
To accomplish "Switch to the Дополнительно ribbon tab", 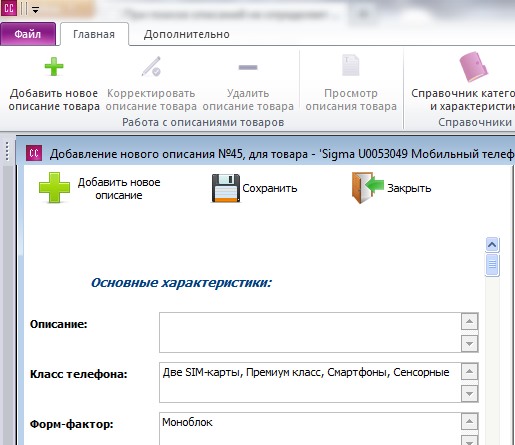I will click(x=187, y=34).
